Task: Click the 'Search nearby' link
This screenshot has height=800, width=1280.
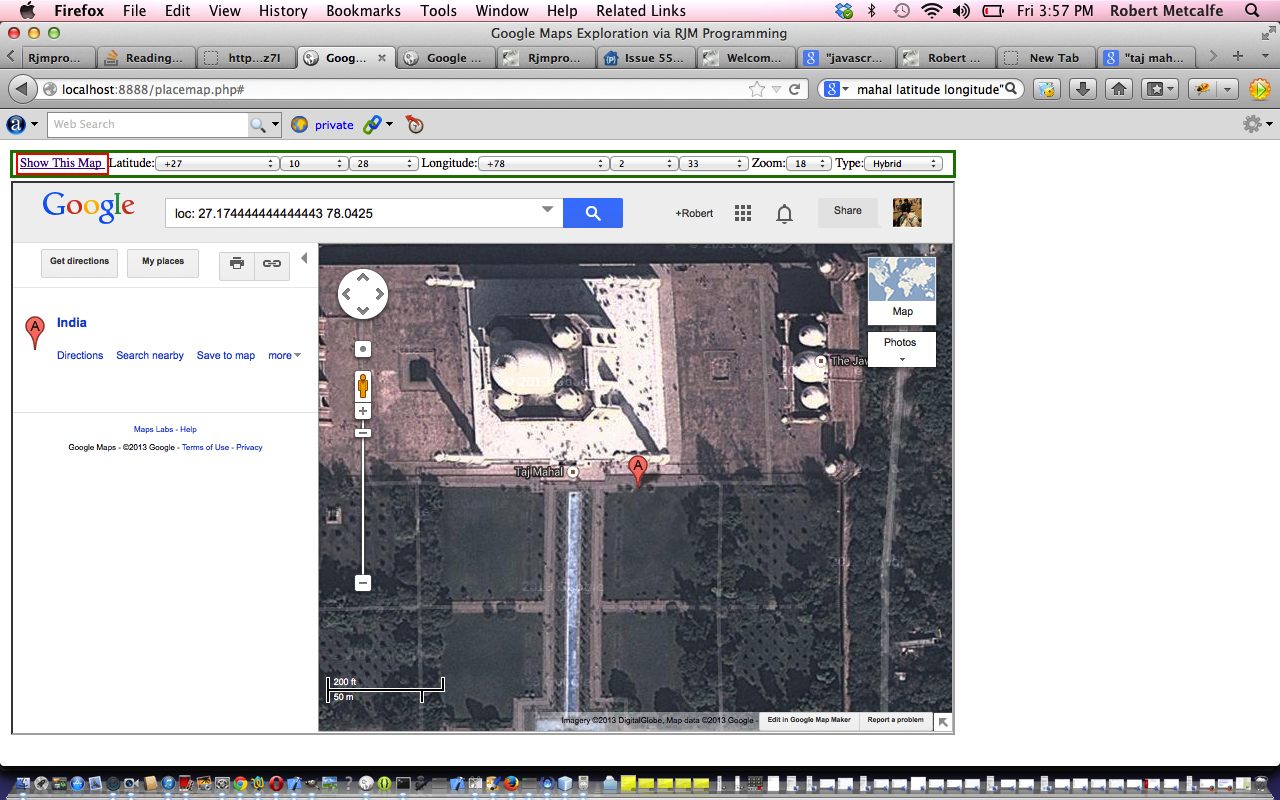Action: coord(150,355)
